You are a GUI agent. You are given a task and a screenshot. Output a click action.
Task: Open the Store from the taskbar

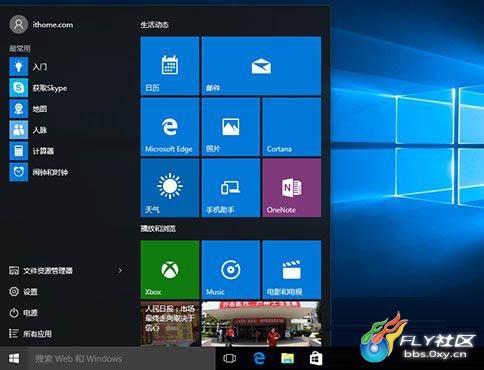316,359
